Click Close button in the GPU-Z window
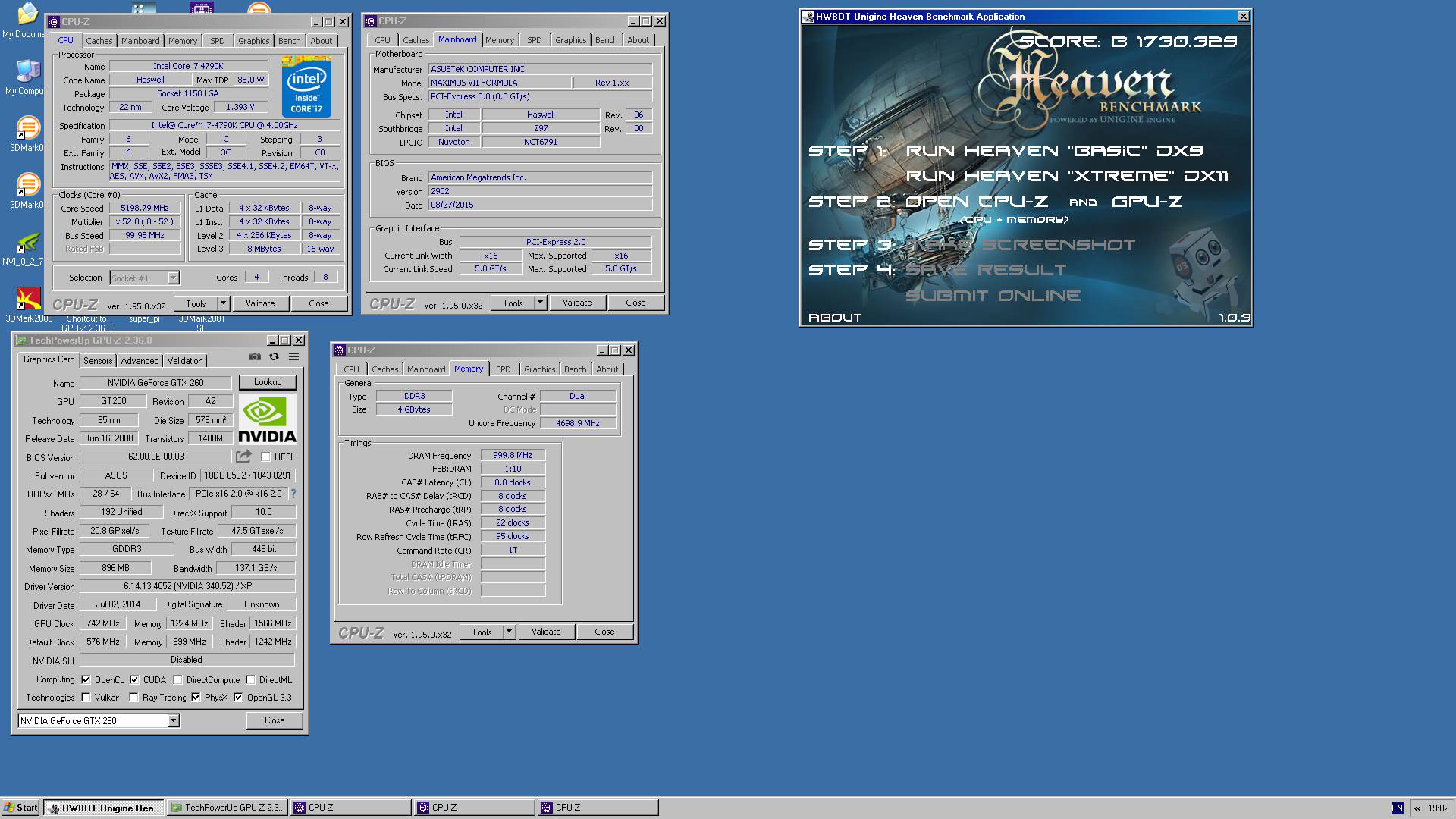The image size is (1456, 819). [275, 720]
